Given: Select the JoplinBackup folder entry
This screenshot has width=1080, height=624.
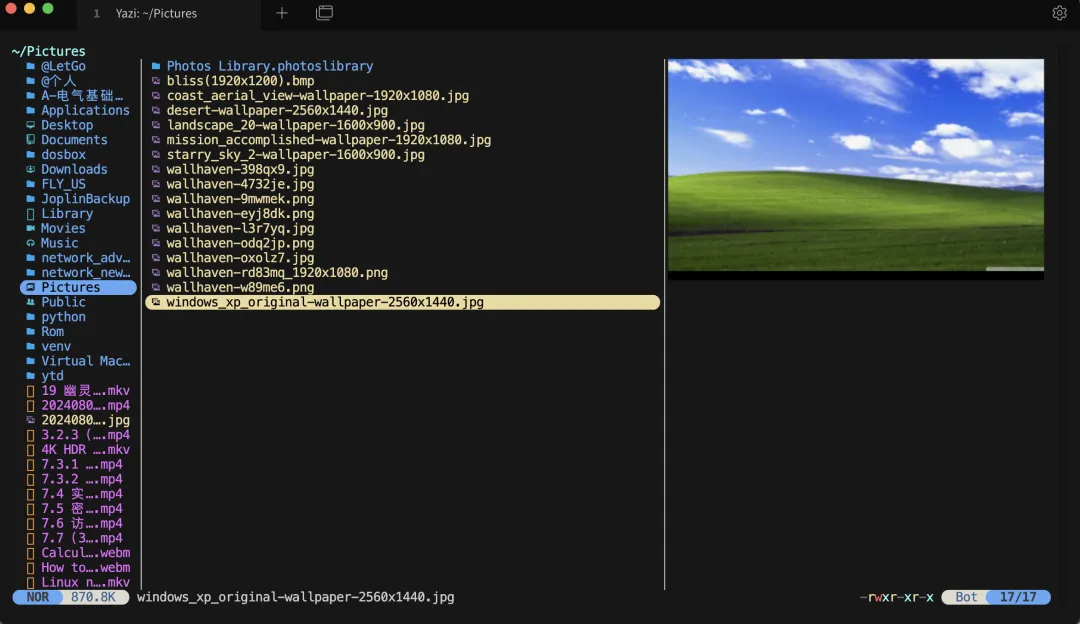Looking at the screenshot, I should [85, 199].
